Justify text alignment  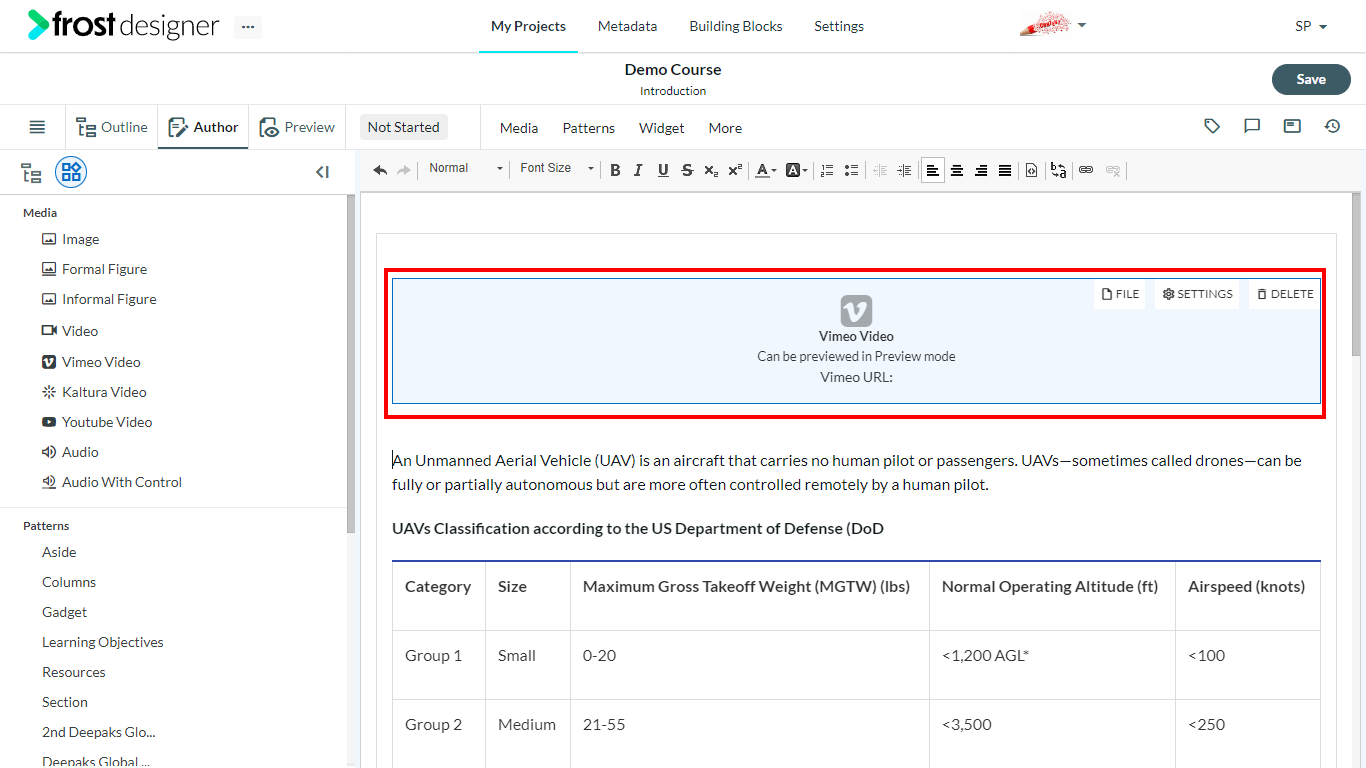tap(1005, 170)
